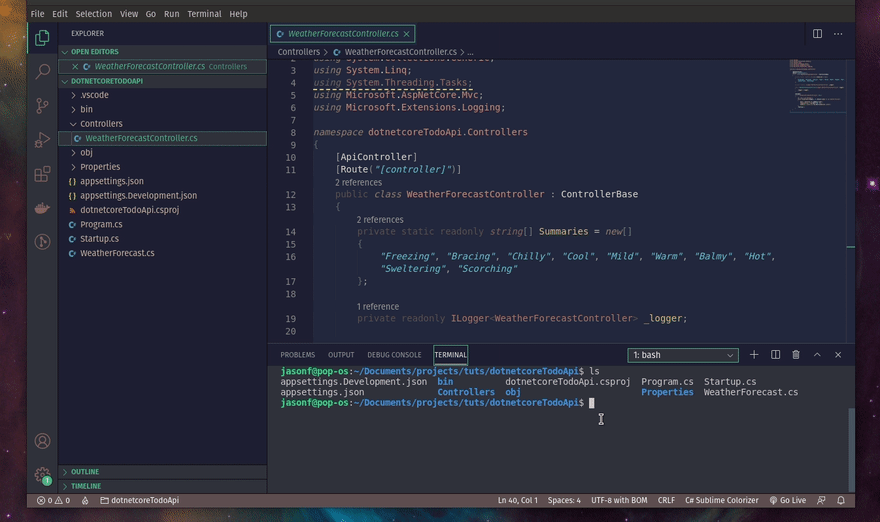Screen dimensions: 880x522
Task: Expand the Timeline section
Action: tap(163, 486)
